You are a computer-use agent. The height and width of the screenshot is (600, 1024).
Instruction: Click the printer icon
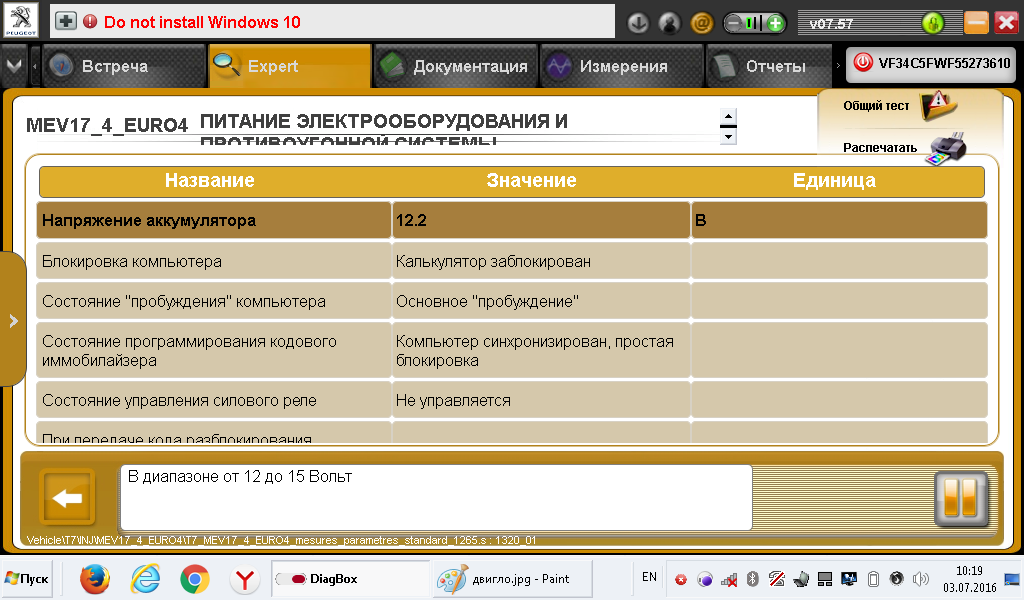[x=946, y=149]
